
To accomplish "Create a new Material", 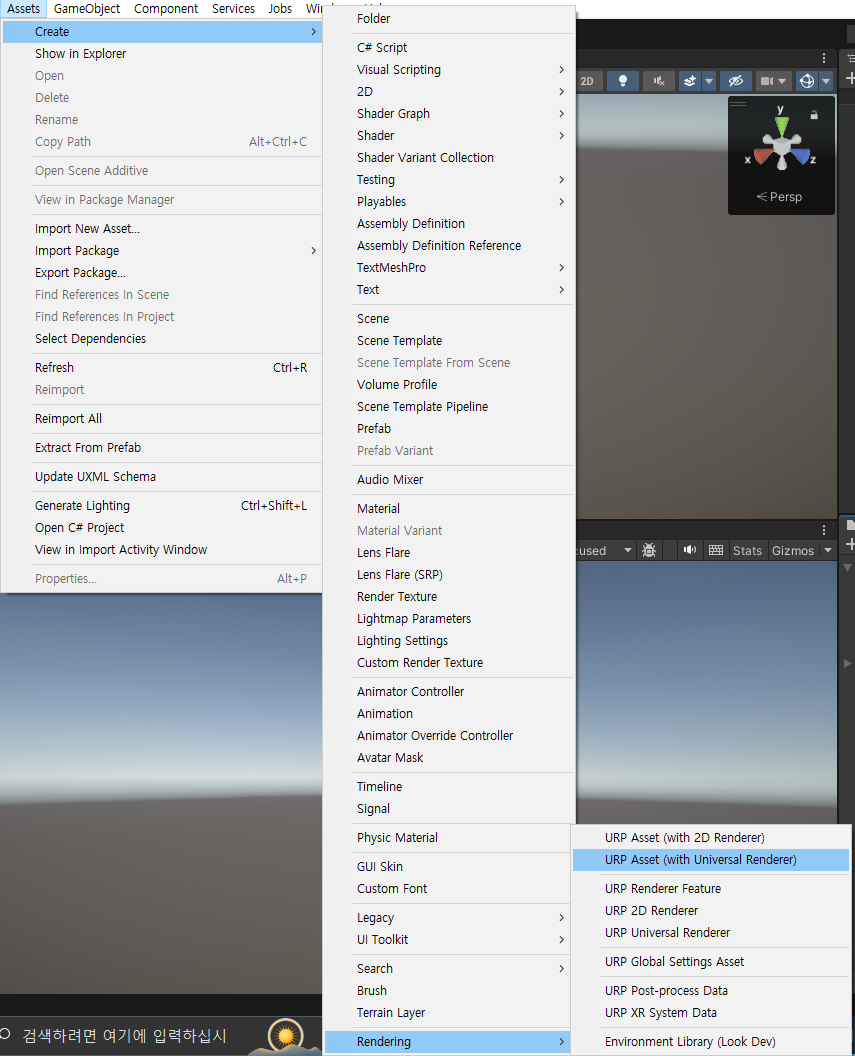I will (449, 508).
